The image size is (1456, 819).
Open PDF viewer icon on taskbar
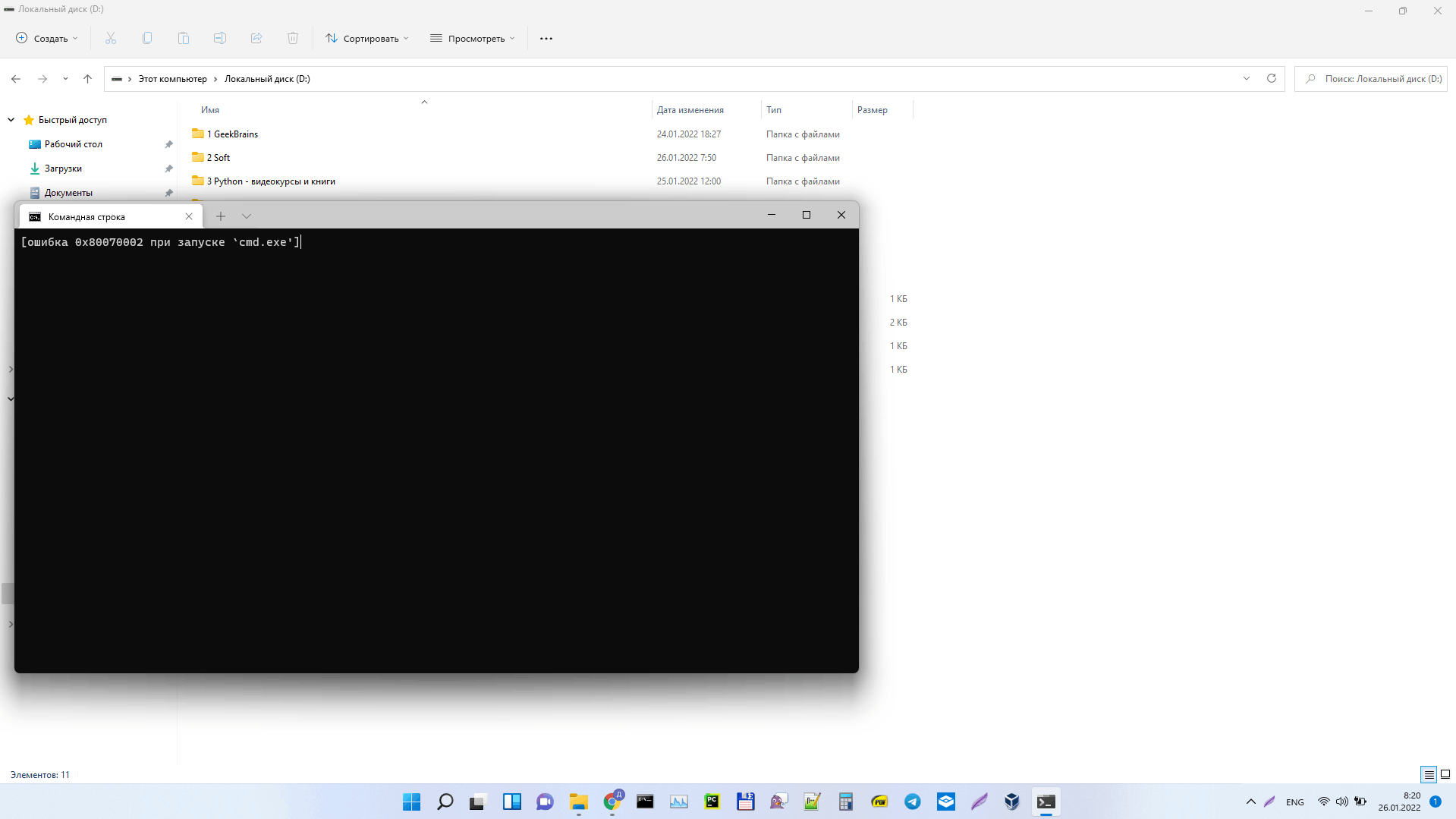879,802
